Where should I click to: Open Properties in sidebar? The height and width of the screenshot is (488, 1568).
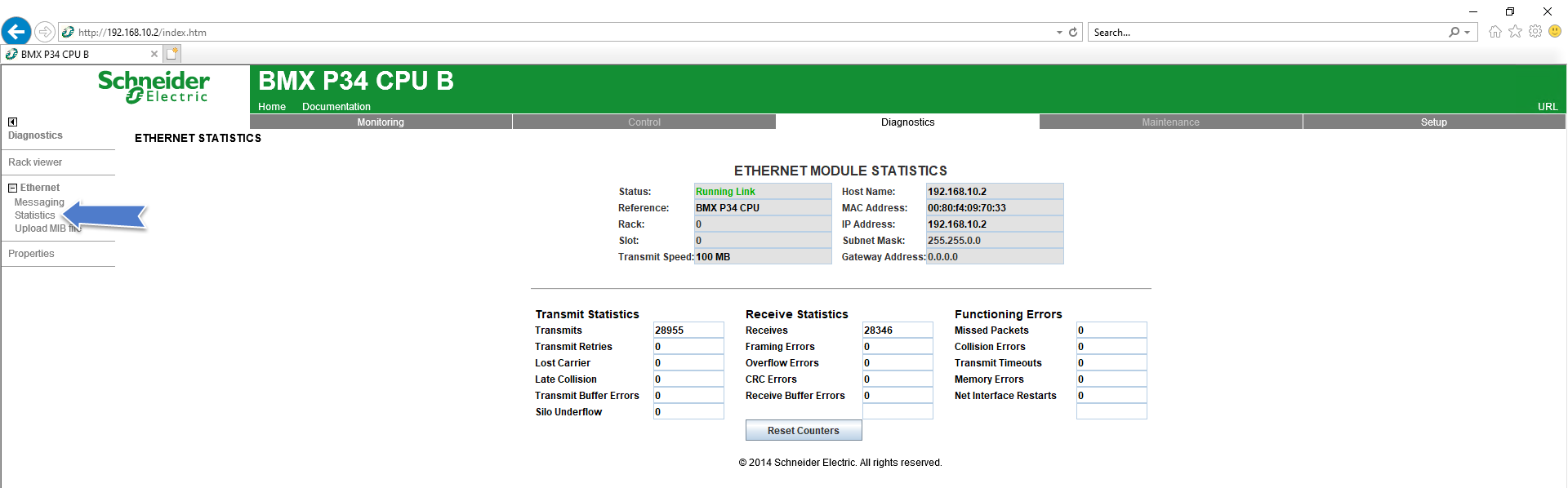(x=31, y=254)
